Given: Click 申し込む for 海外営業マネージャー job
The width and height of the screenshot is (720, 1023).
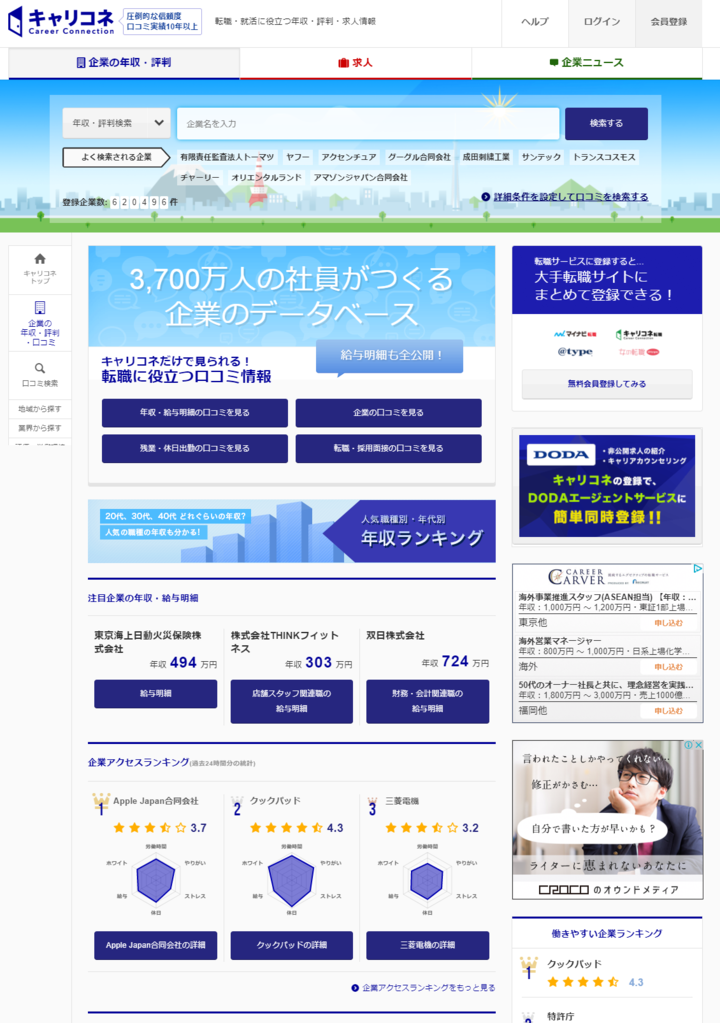Looking at the screenshot, I should [668, 667].
